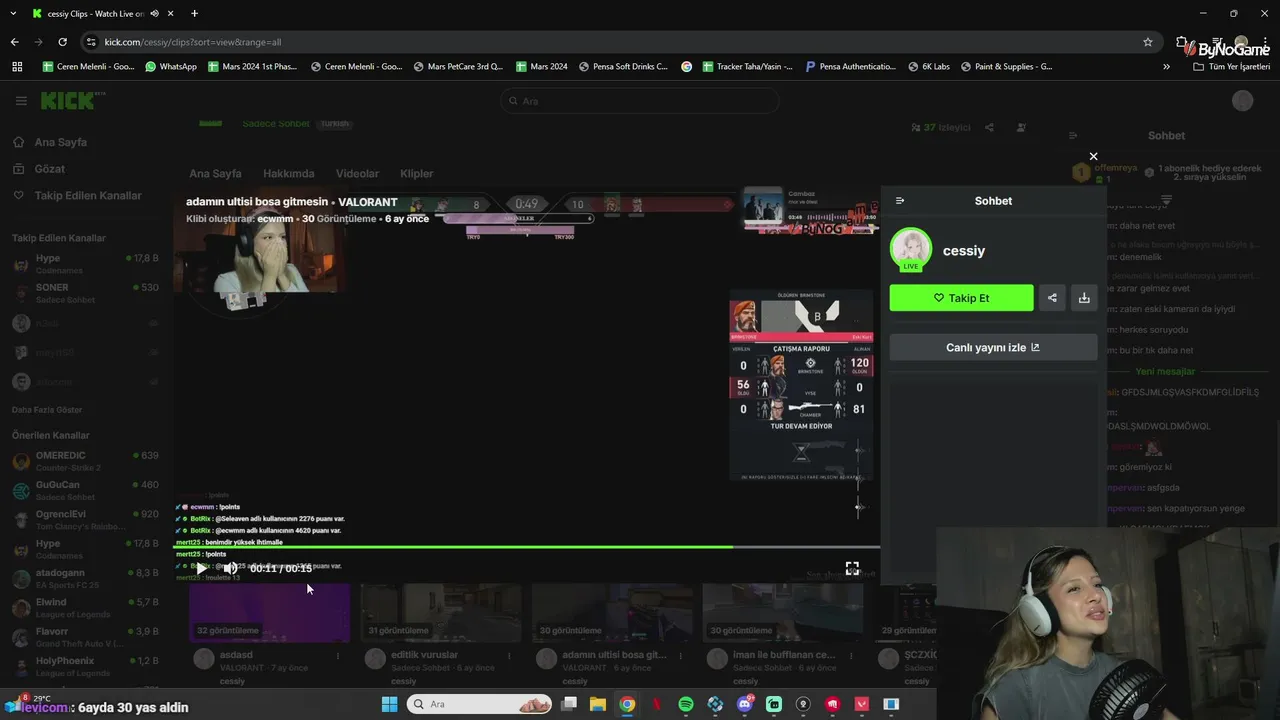Open Windows Start menu
Image resolution: width=1280 pixels, height=720 pixels.
point(389,704)
